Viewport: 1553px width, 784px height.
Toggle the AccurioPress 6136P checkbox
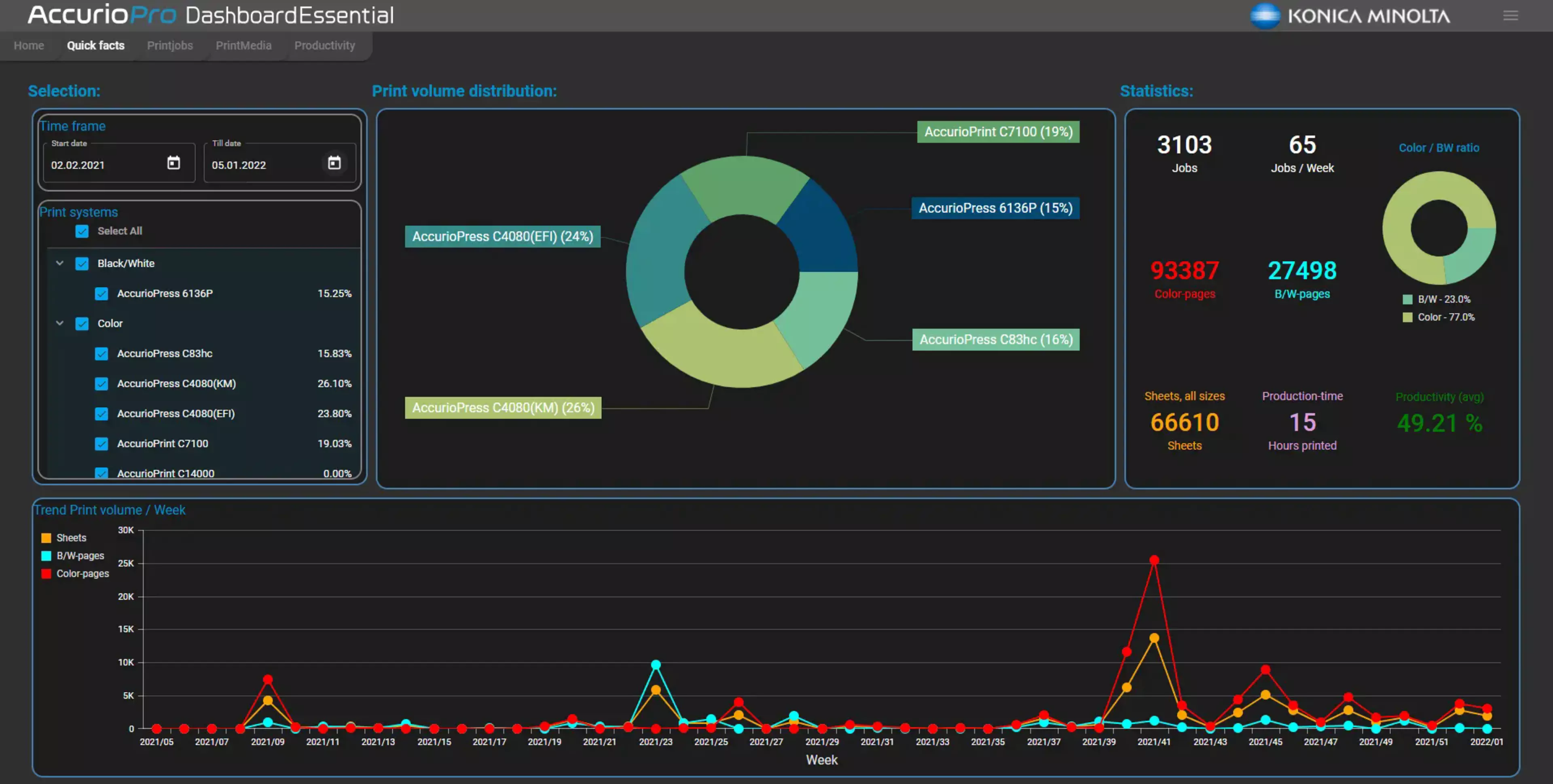click(x=101, y=294)
